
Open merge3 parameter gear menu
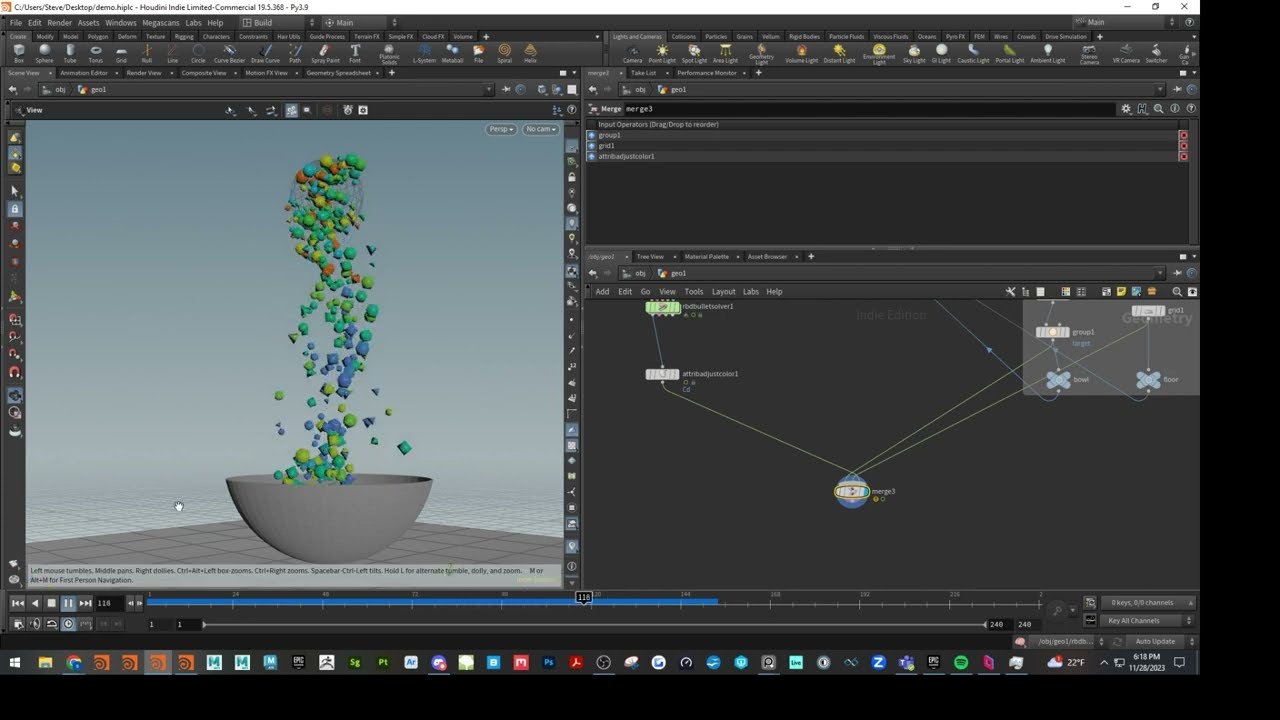click(1126, 109)
